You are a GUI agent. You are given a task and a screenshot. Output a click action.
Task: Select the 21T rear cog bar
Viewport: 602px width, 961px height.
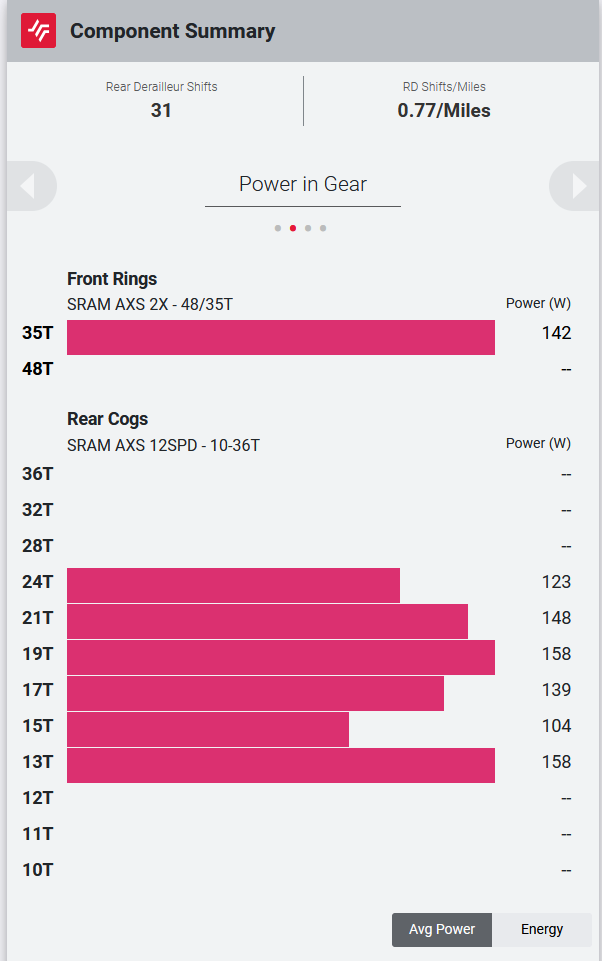click(267, 622)
